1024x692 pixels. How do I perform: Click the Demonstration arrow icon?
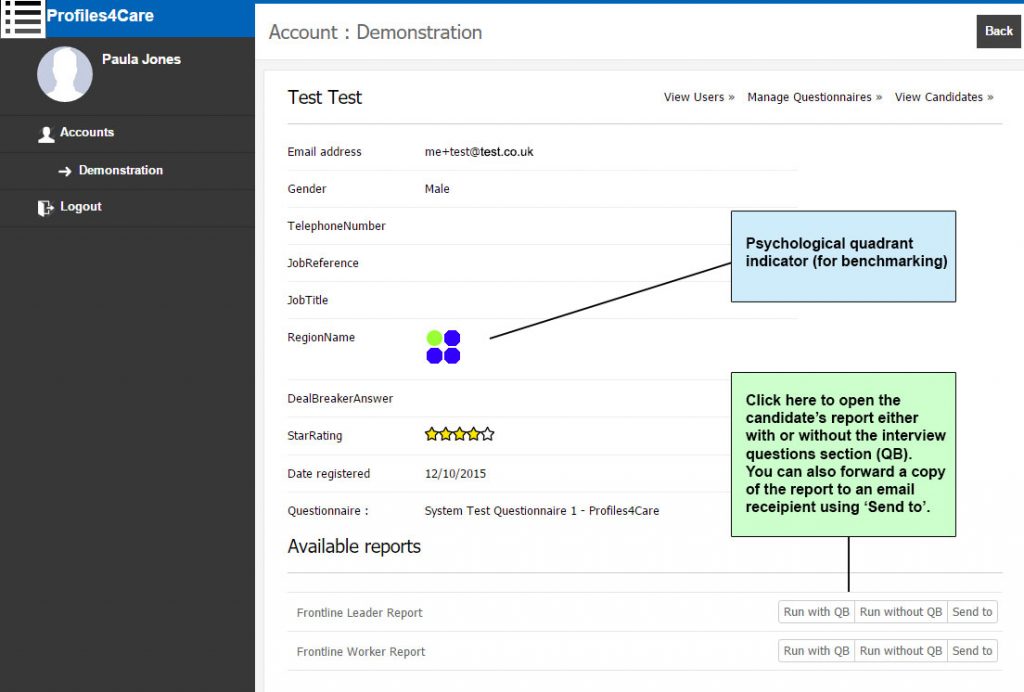65,171
